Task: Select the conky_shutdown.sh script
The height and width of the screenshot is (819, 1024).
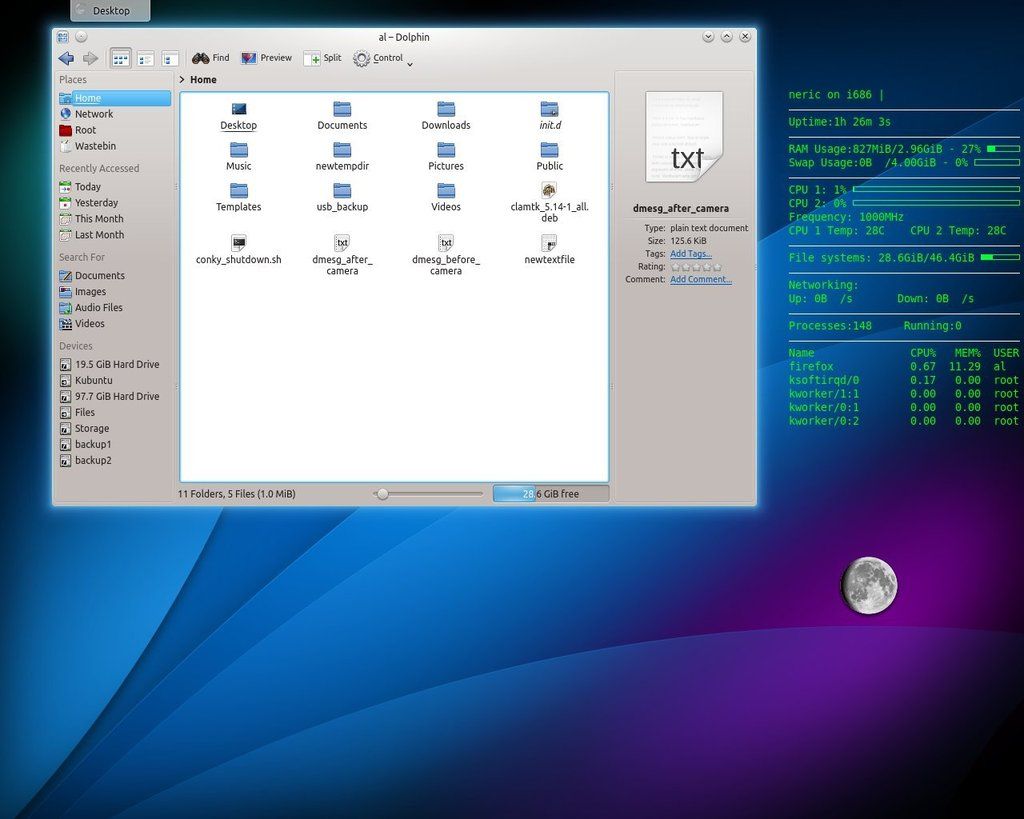Action: tap(238, 250)
